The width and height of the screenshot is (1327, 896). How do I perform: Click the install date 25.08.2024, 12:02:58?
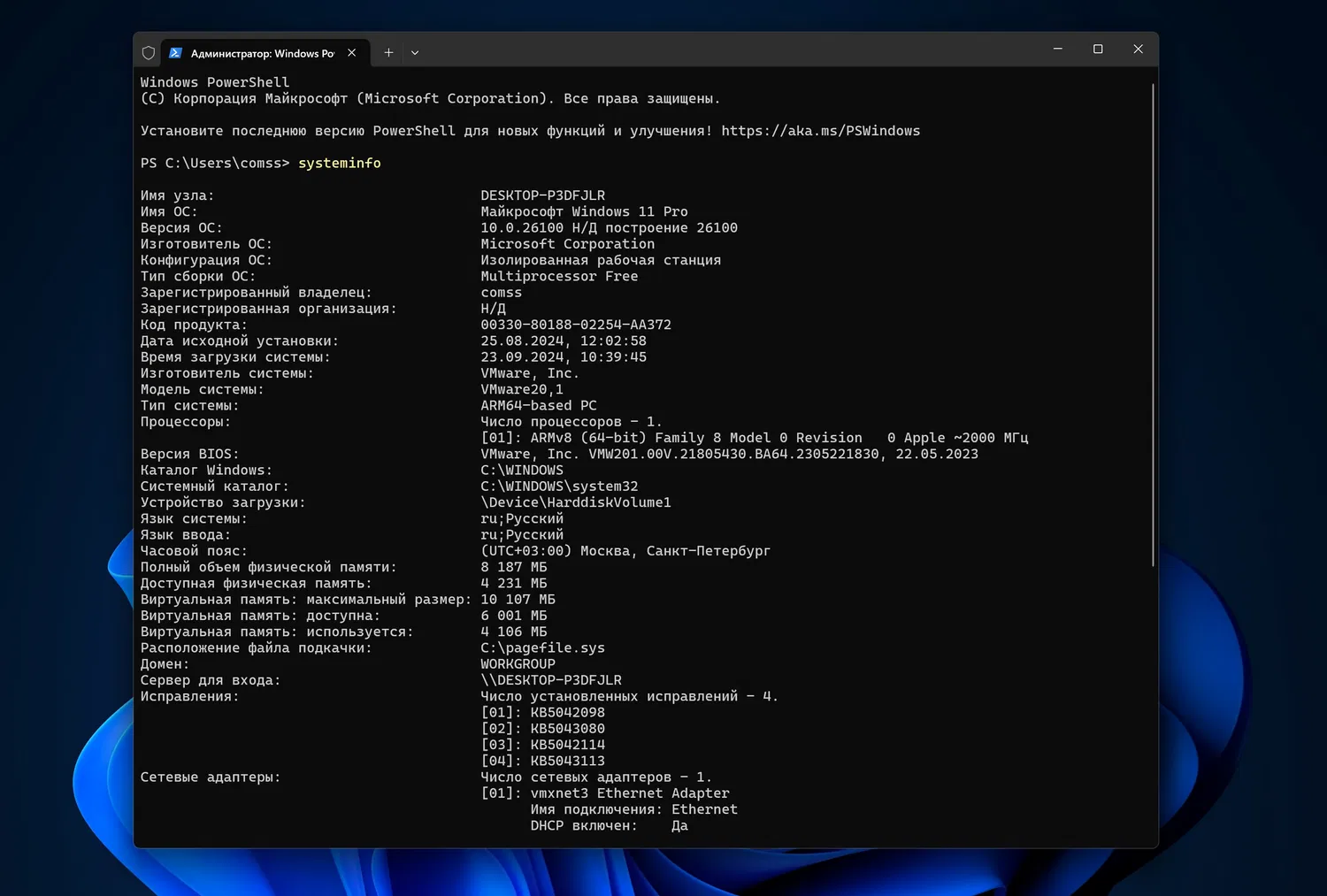[564, 341]
